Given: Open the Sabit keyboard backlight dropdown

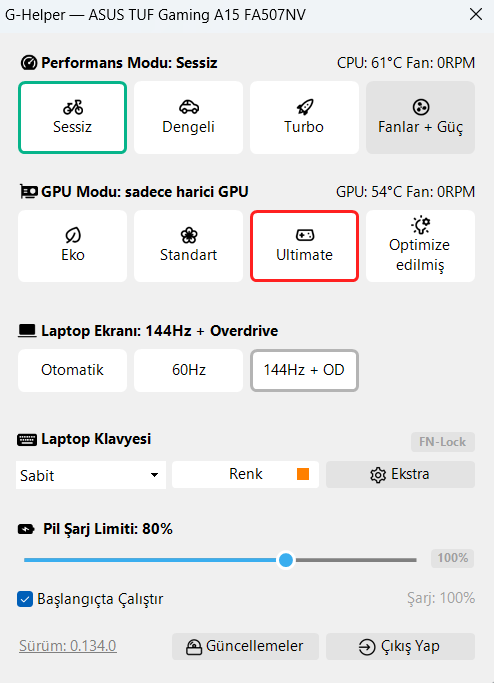Looking at the screenshot, I should point(91,475).
